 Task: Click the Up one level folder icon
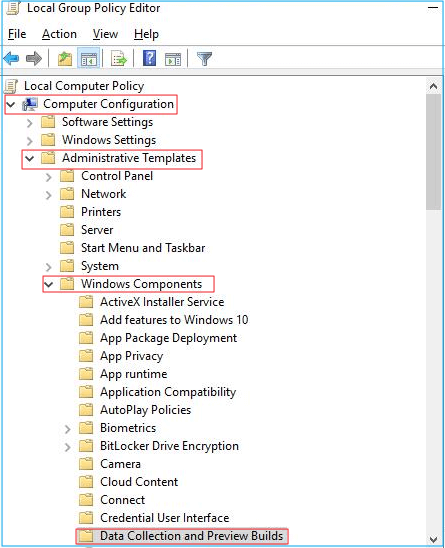pyautogui.click(x=65, y=58)
